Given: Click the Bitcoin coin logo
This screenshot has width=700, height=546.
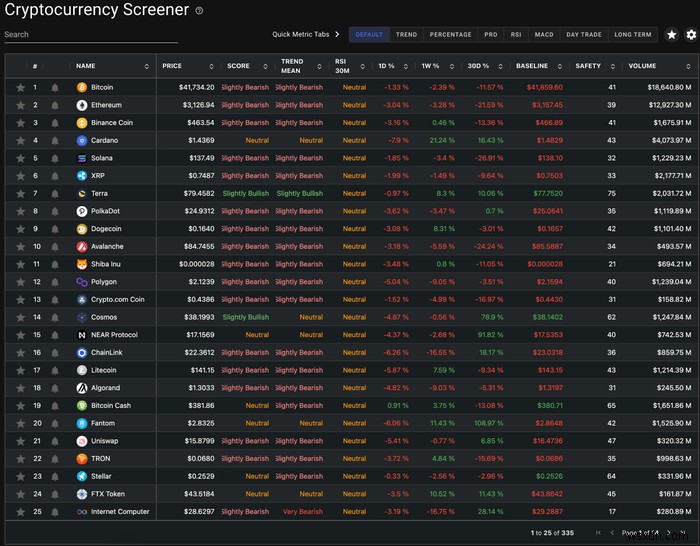Looking at the screenshot, I should click(82, 88).
